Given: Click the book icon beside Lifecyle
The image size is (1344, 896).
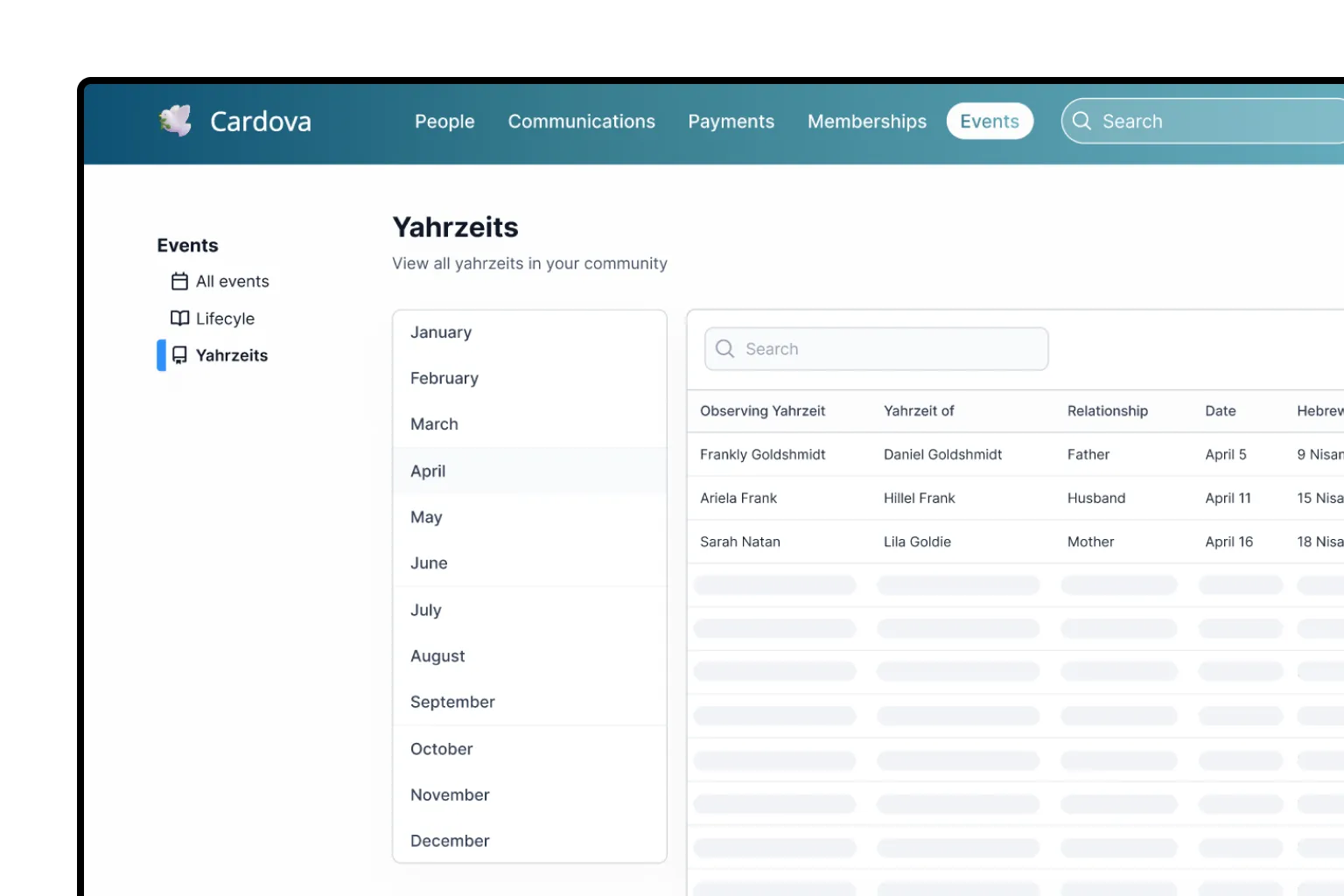Looking at the screenshot, I should click(x=179, y=318).
